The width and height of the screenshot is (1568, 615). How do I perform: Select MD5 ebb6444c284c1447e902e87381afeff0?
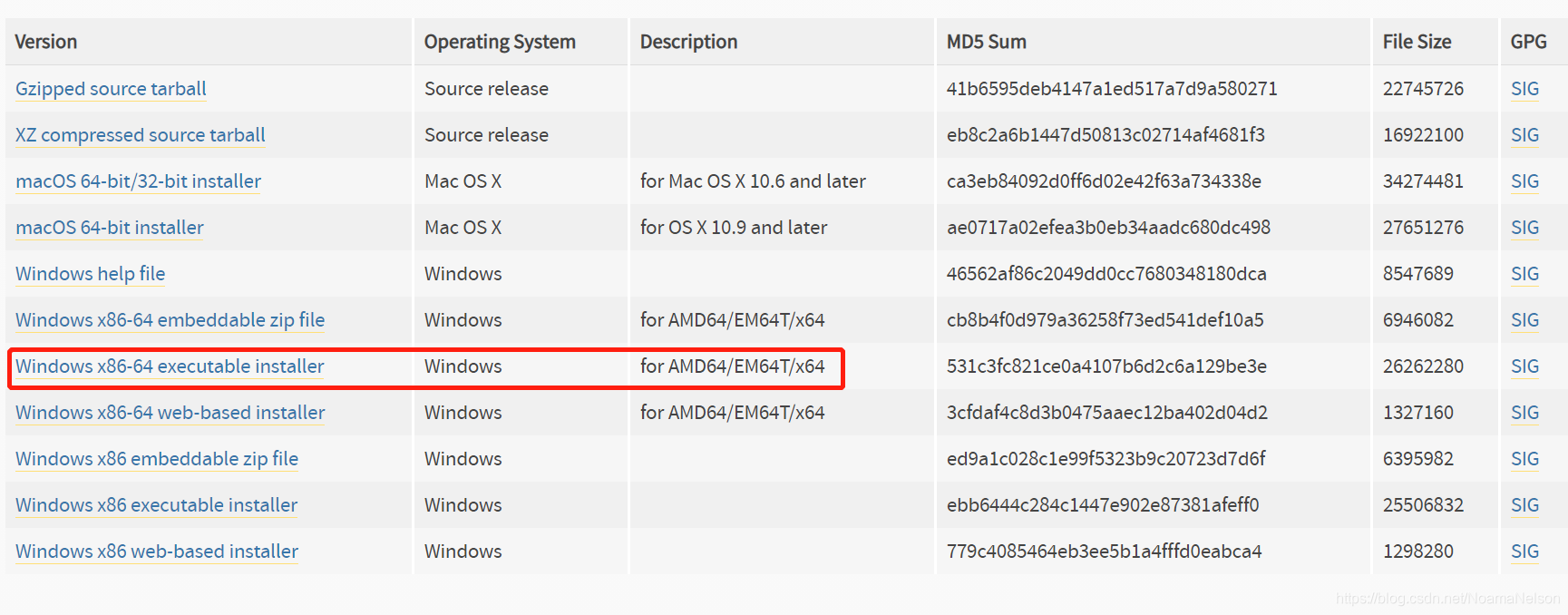(1103, 505)
